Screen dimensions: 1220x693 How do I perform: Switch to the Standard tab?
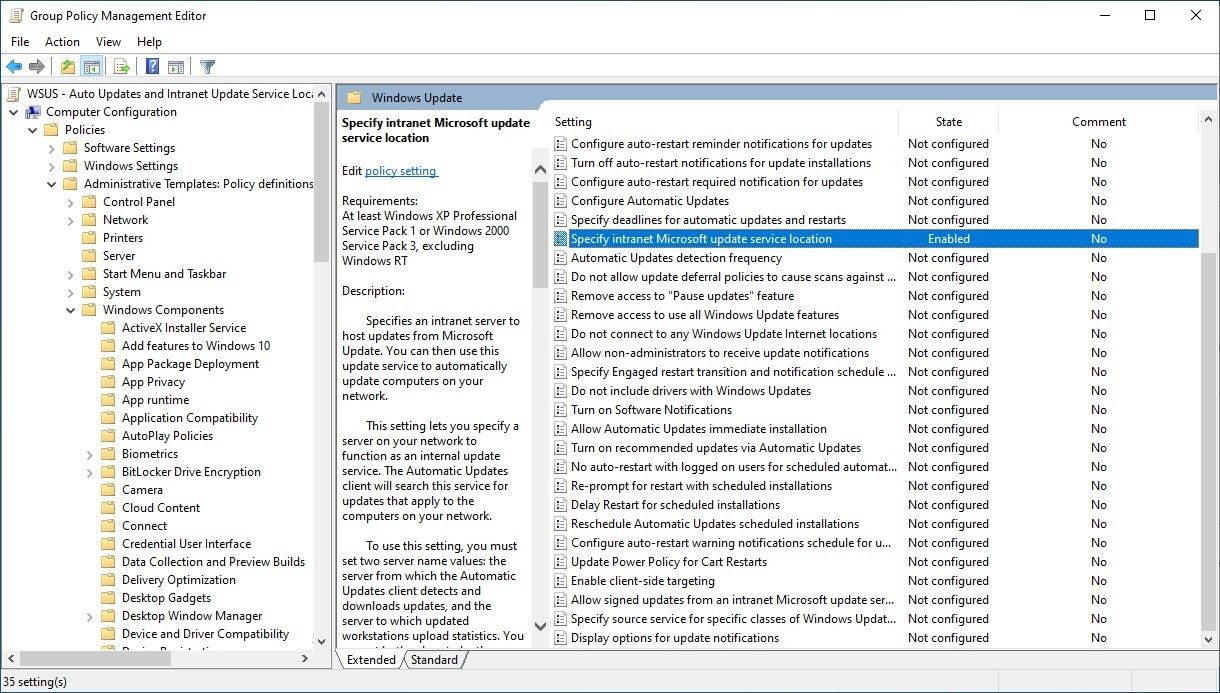coord(434,660)
